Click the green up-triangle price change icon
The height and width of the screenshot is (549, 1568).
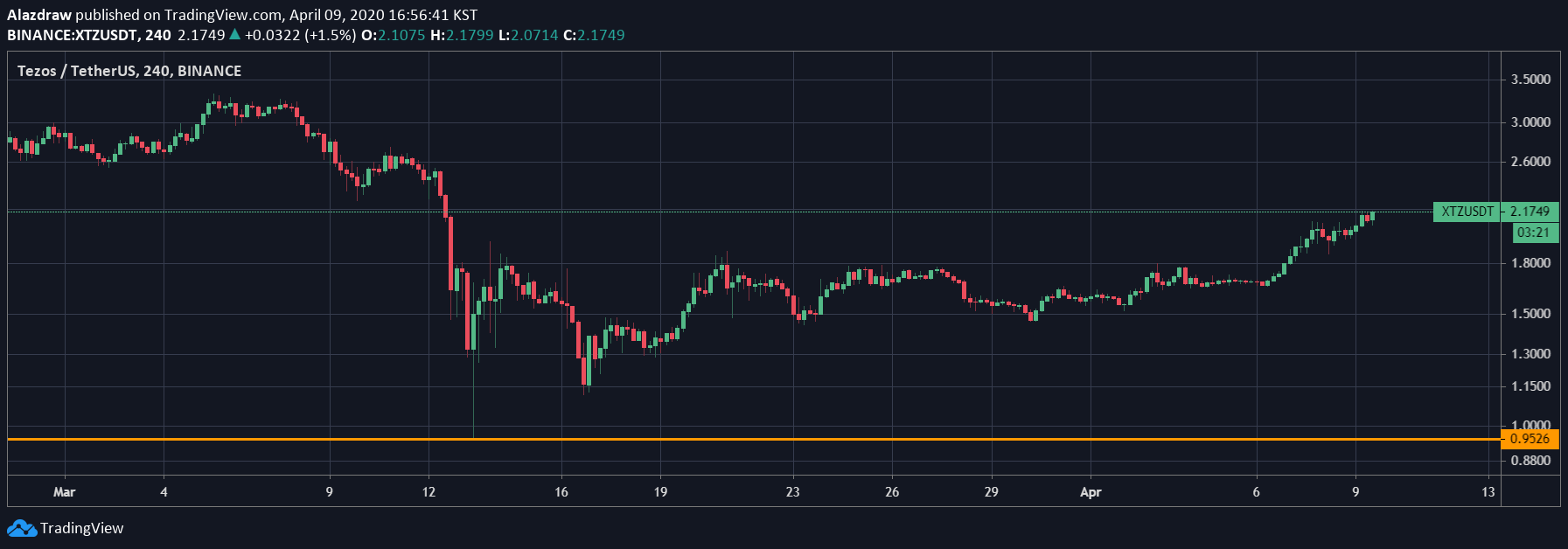click(234, 35)
